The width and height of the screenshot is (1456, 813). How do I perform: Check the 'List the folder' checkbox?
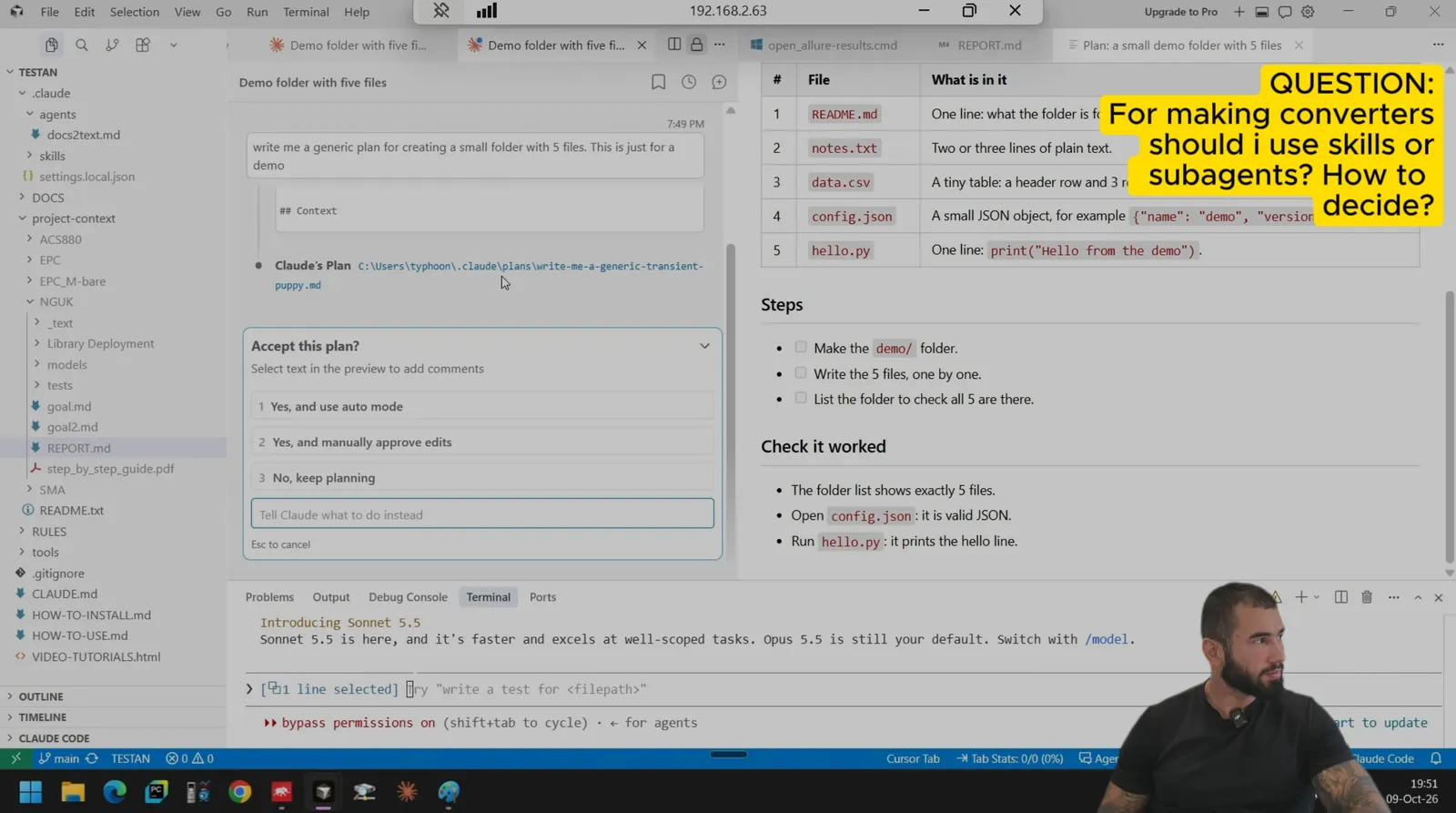pyautogui.click(x=801, y=398)
